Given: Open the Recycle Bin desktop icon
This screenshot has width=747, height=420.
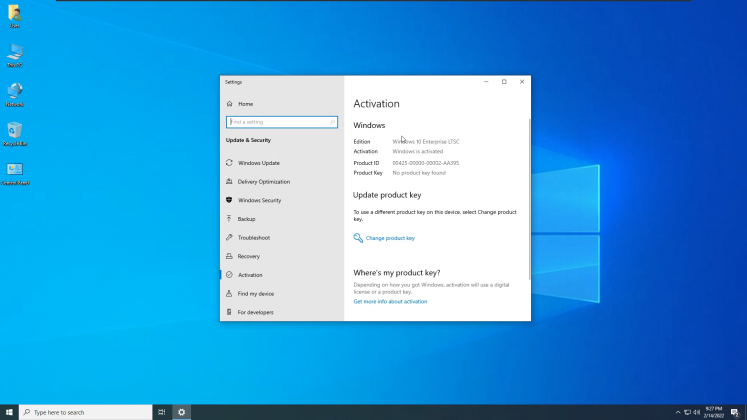Looking at the screenshot, I should tap(14, 134).
